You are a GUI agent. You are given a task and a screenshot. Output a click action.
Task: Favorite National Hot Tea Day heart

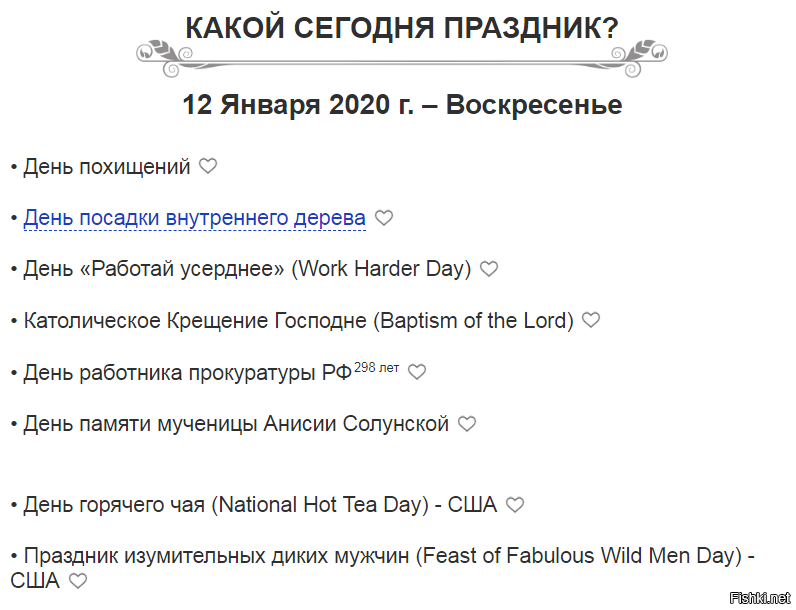click(x=515, y=505)
